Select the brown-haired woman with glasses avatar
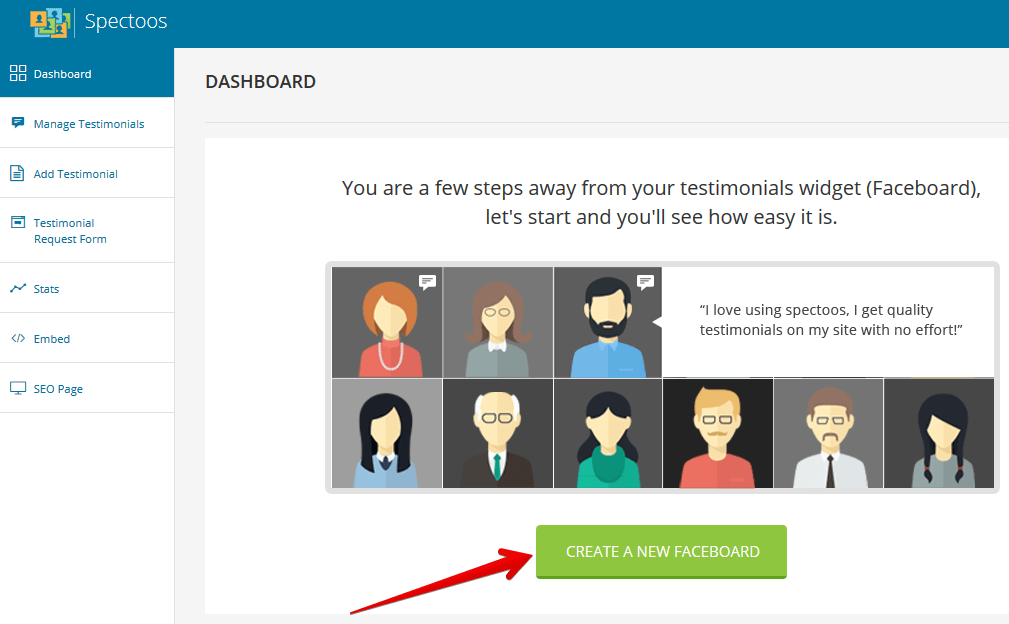This screenshot has width=1009, height=624. pos(497,322)
